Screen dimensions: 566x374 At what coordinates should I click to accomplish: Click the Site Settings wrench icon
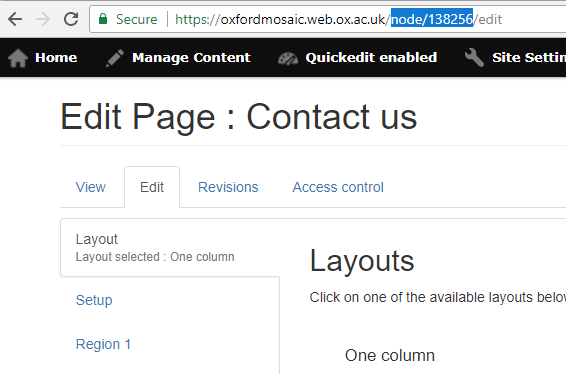click(474, 58)
